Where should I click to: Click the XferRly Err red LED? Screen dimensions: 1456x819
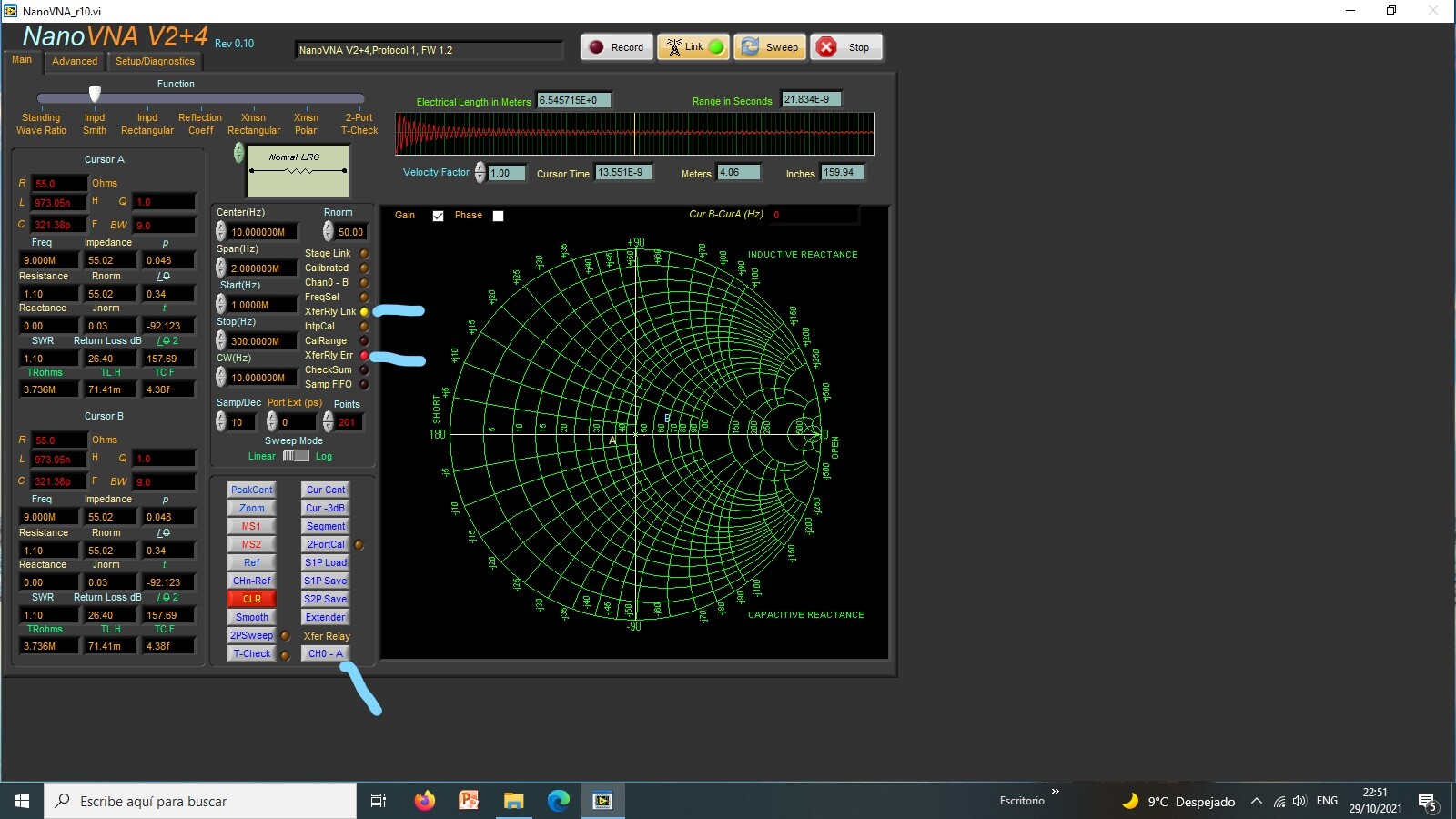364,356
